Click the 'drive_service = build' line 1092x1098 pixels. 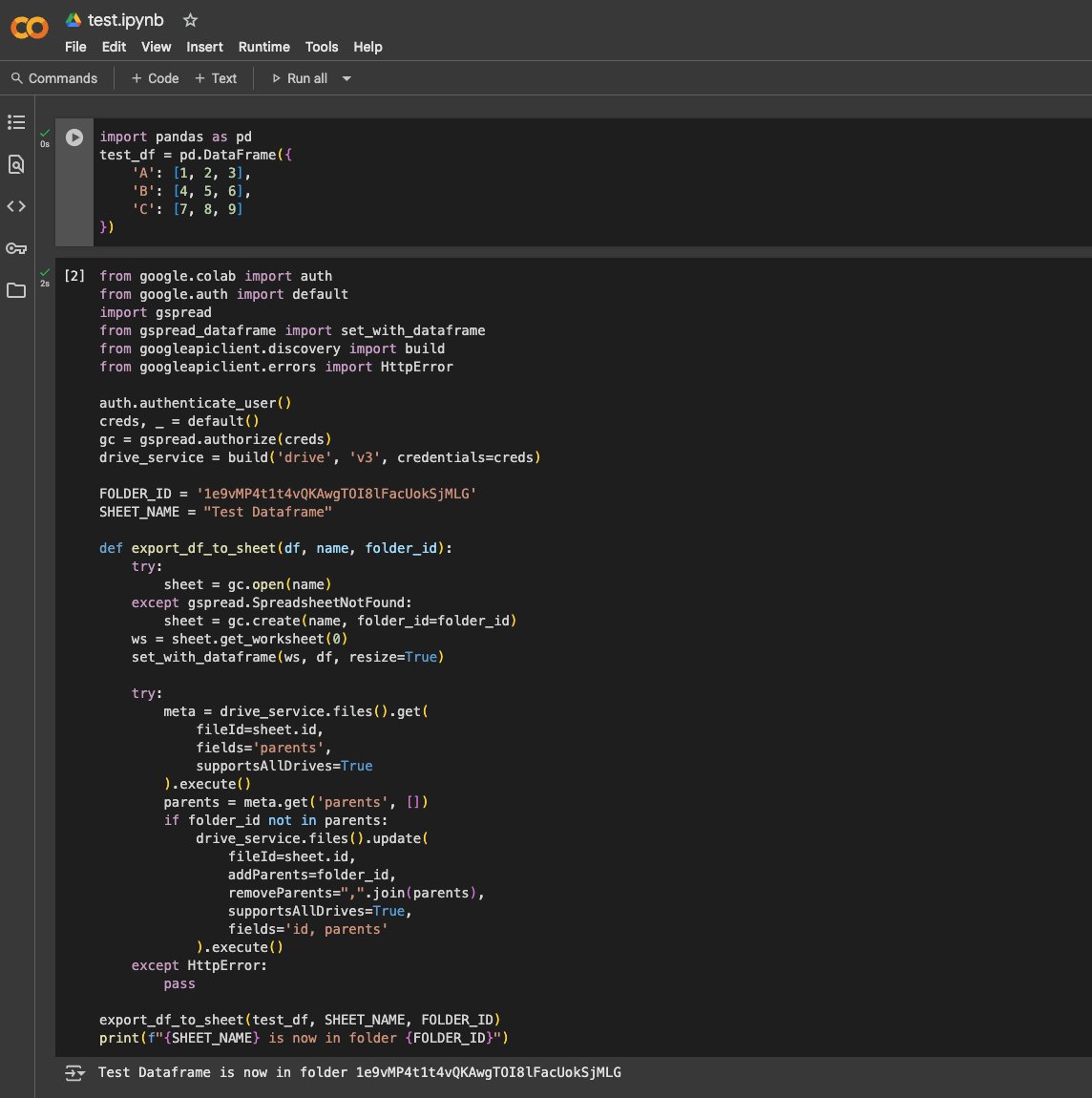tap(320, 457)
